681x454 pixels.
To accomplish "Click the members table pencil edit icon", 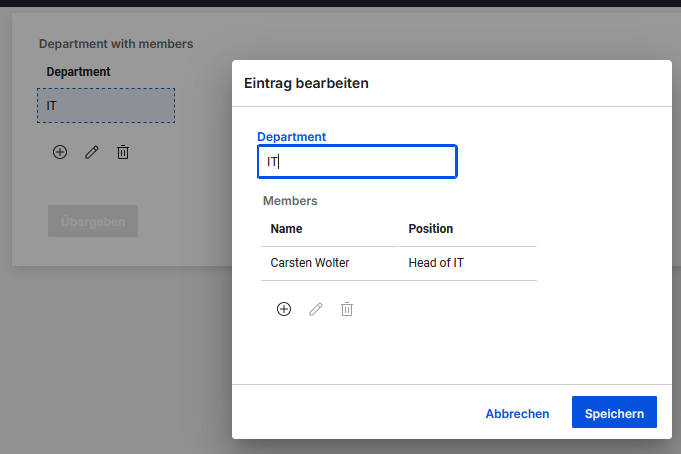I will [x=316, y=309].
